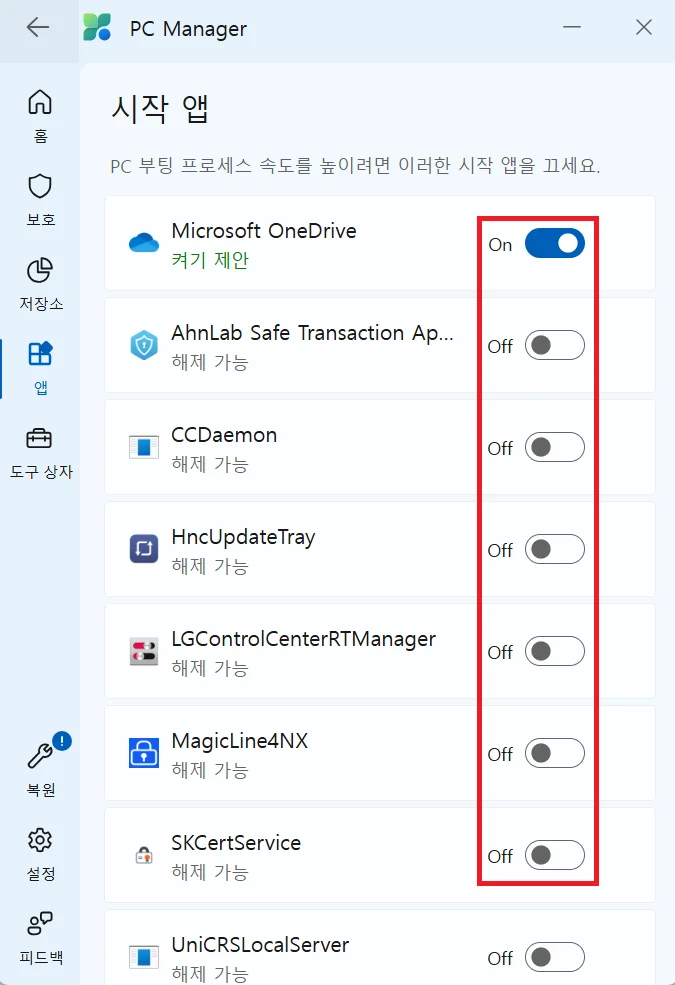This screenshot has width=675, height=985.
Task: Close the PC Manager window
Action: point(644,27)
